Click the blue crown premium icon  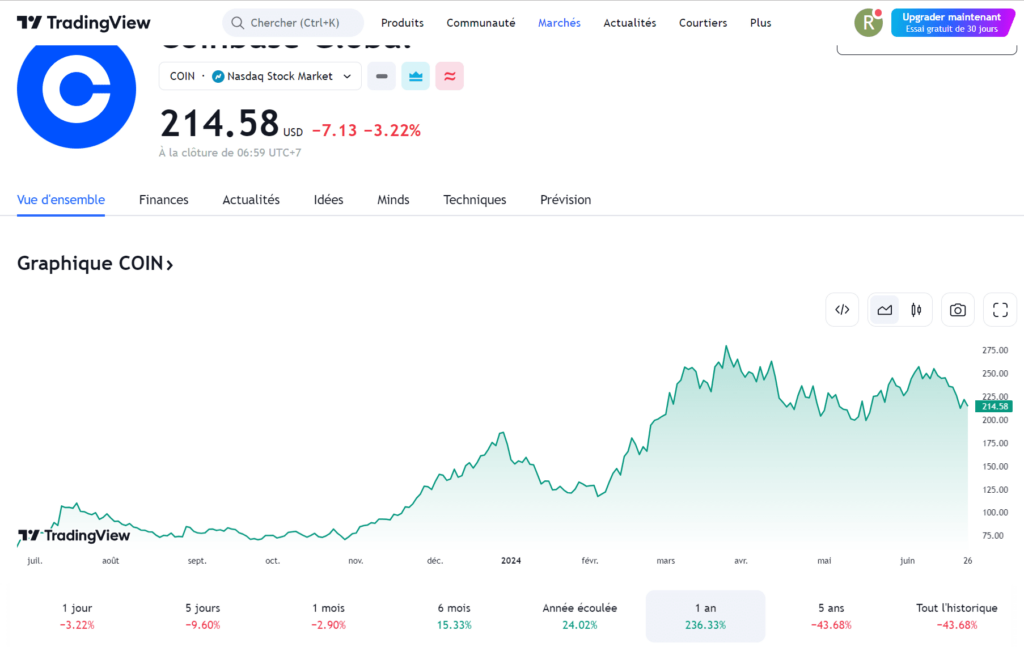415,75
